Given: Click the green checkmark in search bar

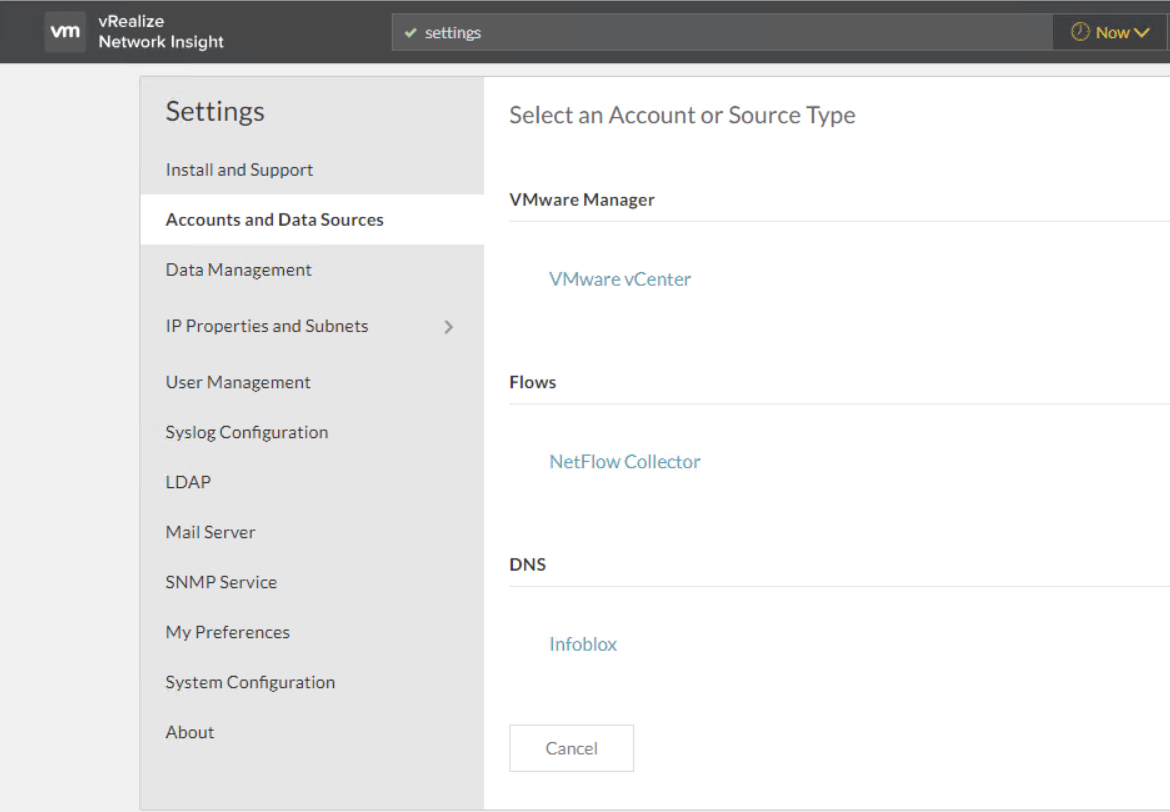Looking at the screenshot, I should [x=410, y=33].
